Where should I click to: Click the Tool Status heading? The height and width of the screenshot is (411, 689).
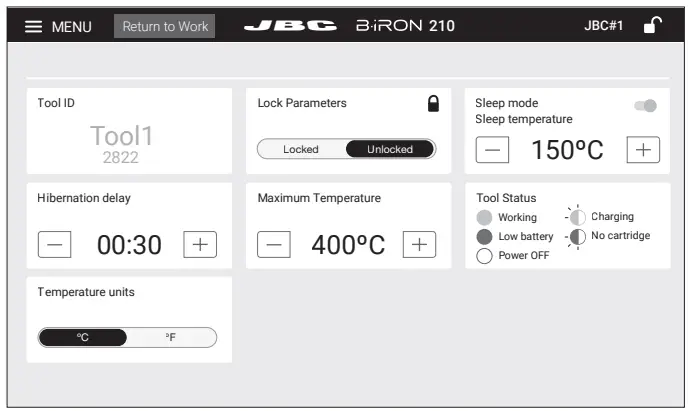pos(506,198)
